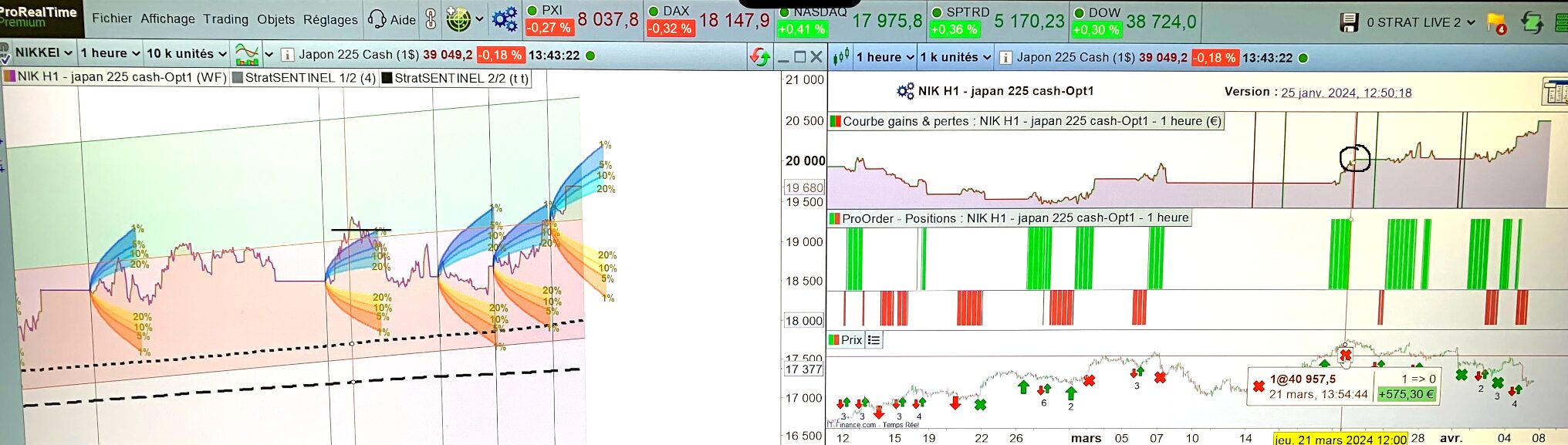Toggle the green status dot in left chart
Screen dimensions: 1568x445
pyautogui.click(x=590, y=56)
